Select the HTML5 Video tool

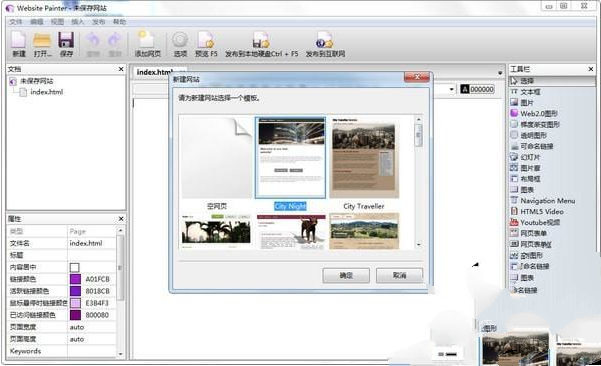(x=537, y=212)
